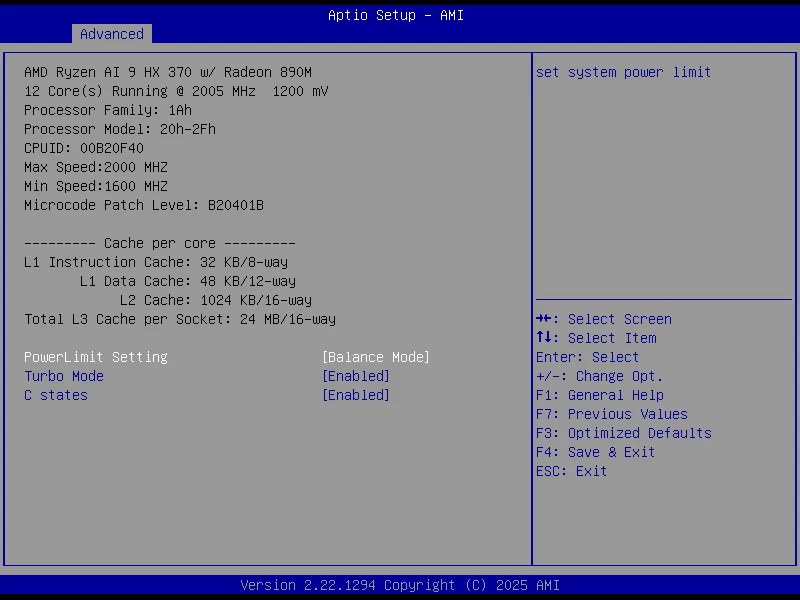Toggle the C states Enabled value
Image resolution: width=800 pixels, height=600 pixels.
pos(355,395)
